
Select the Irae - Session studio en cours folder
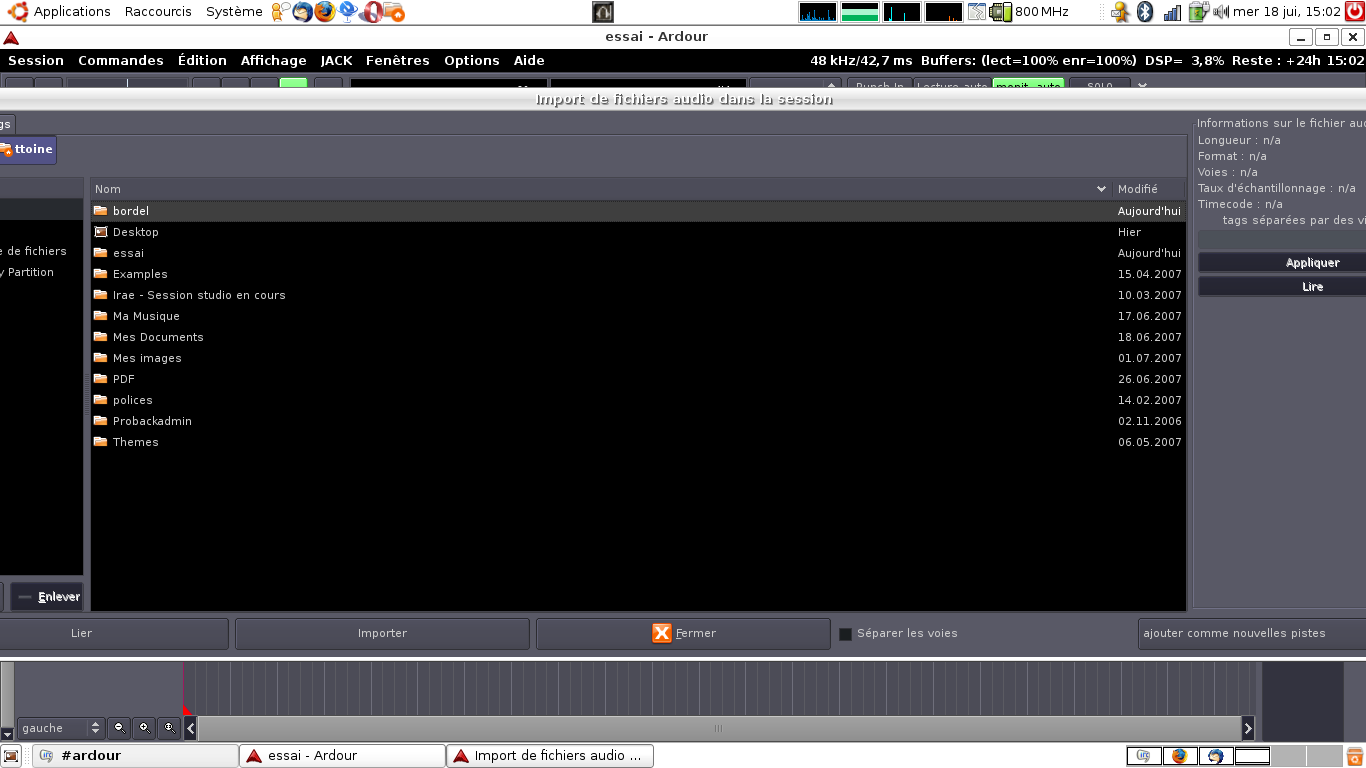pos(199,295)
